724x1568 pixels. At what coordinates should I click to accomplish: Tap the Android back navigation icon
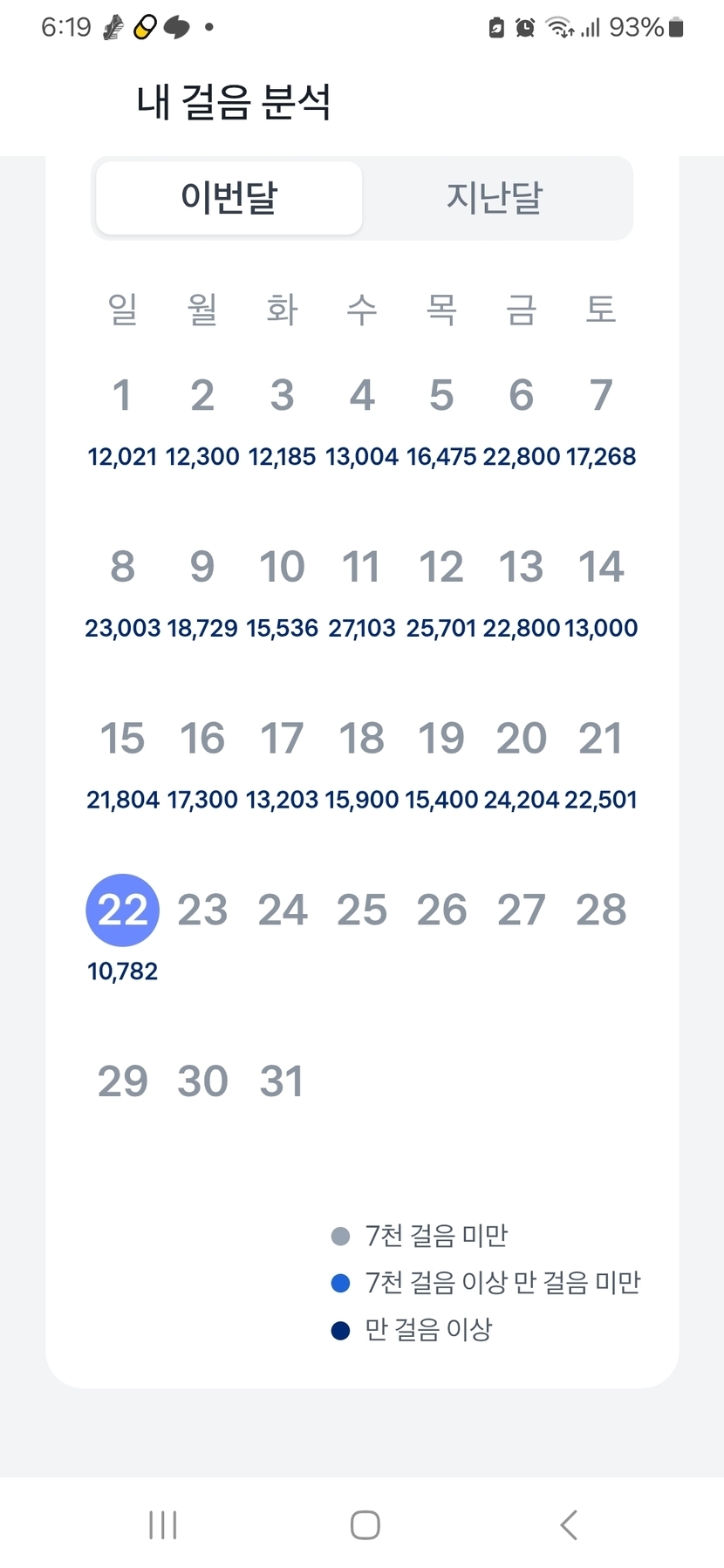pyautogui.click(x=569, y=1525)
